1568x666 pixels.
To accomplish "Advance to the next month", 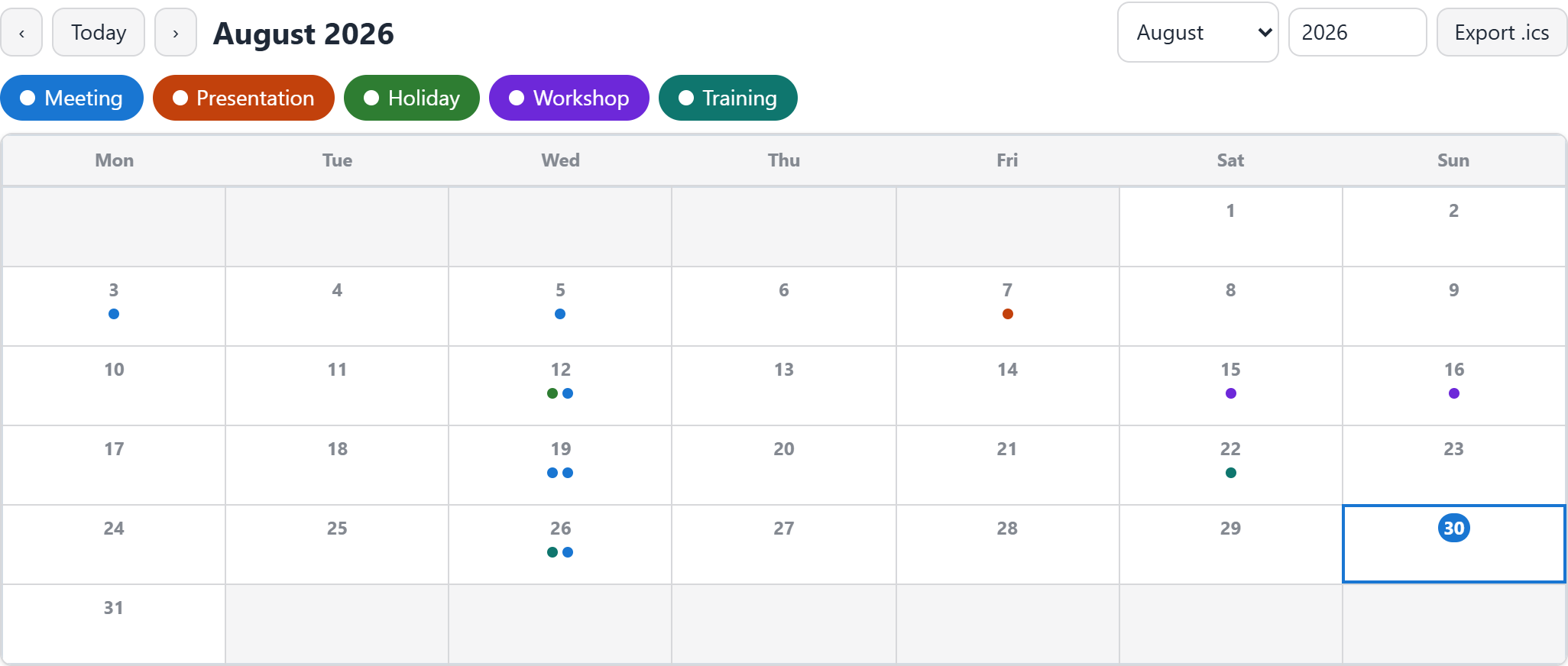I will pyautogui.click(x=176, y=33).
